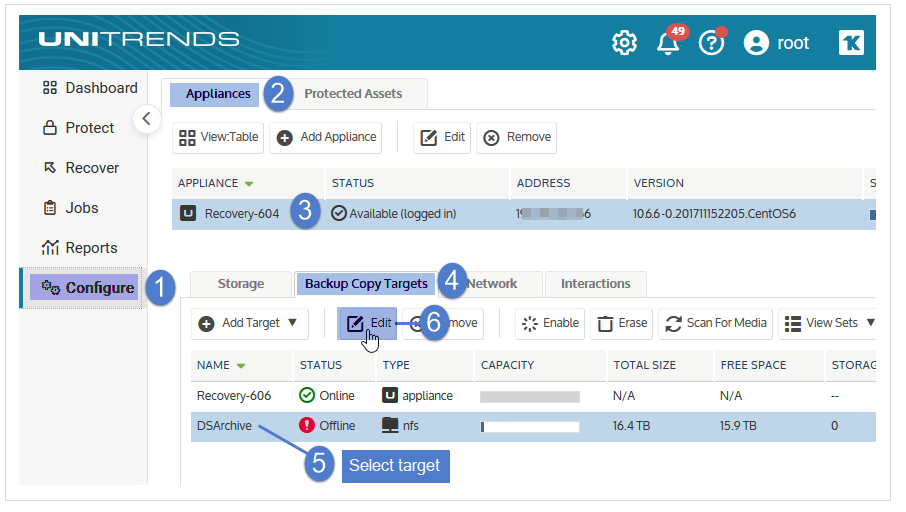Image resolution: width=906 pixels, height=512 pixels.
Task: Click the Enable target button
Action: [550, 323]
